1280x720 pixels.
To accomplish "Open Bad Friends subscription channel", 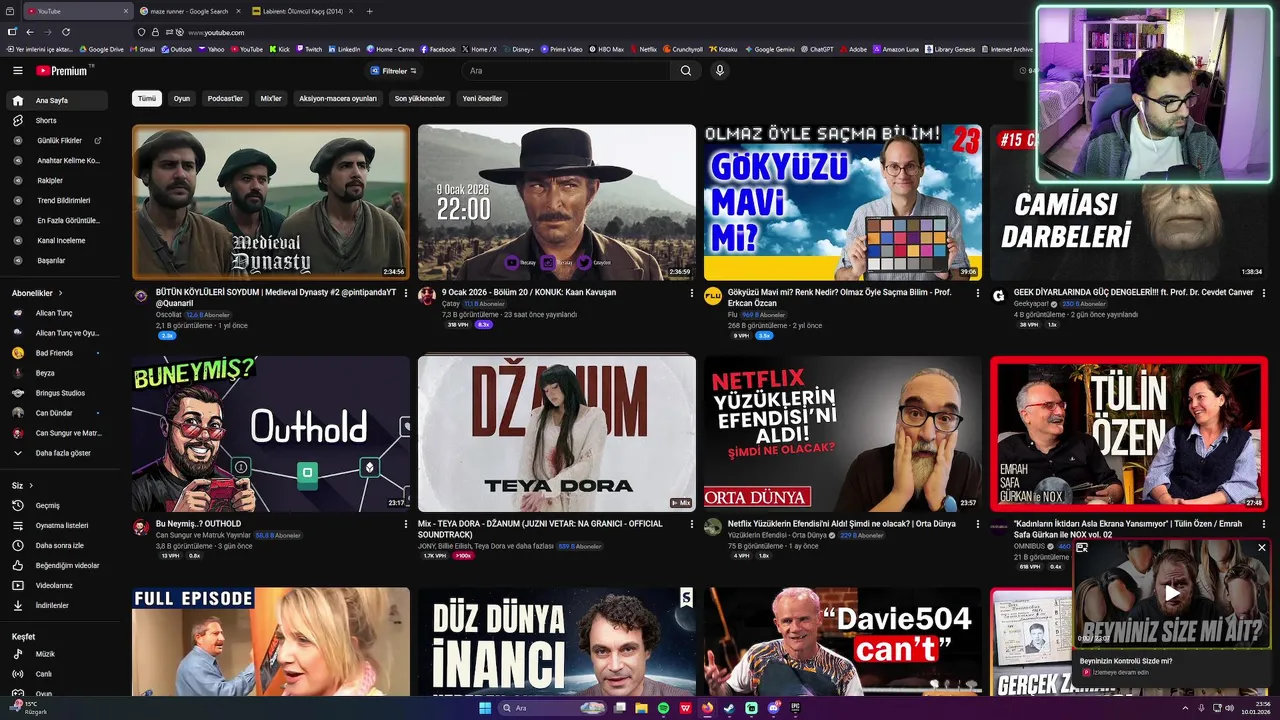I will pyautogui.click(x=58, y=353).
